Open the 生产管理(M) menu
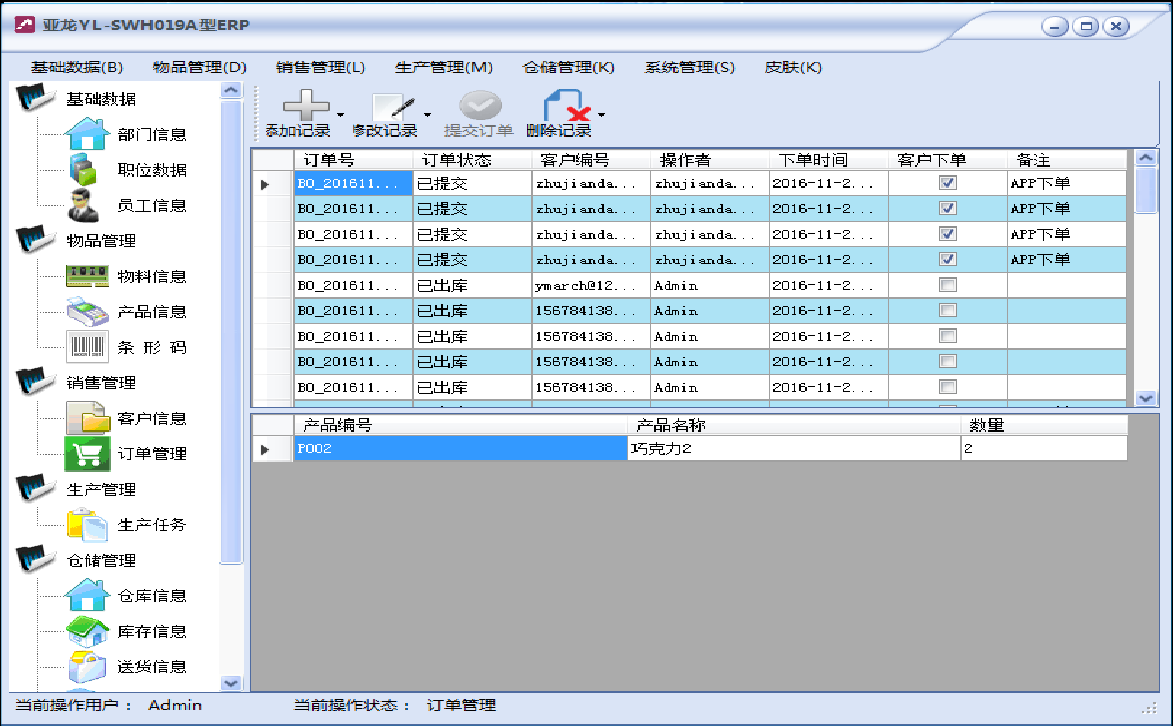1173x726 pixels. pos(444,67)
